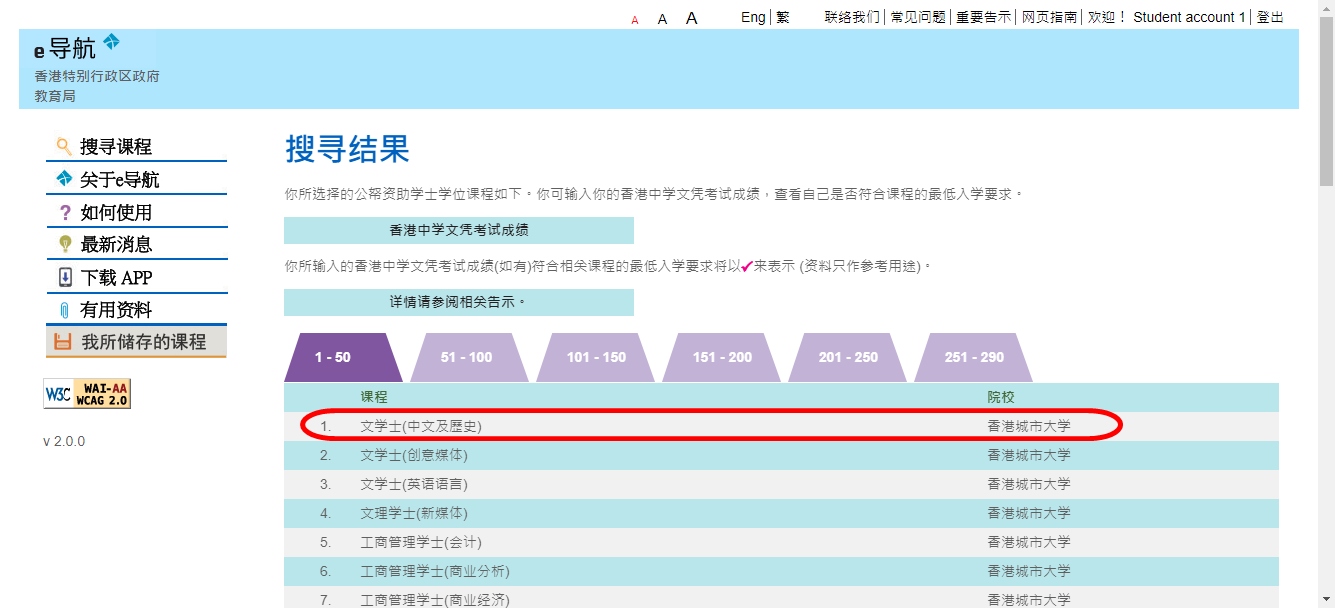This screenshot has height=608, width=1335.
Task: Click the question mark icon beside 如何使用
Action: point(65,212)
